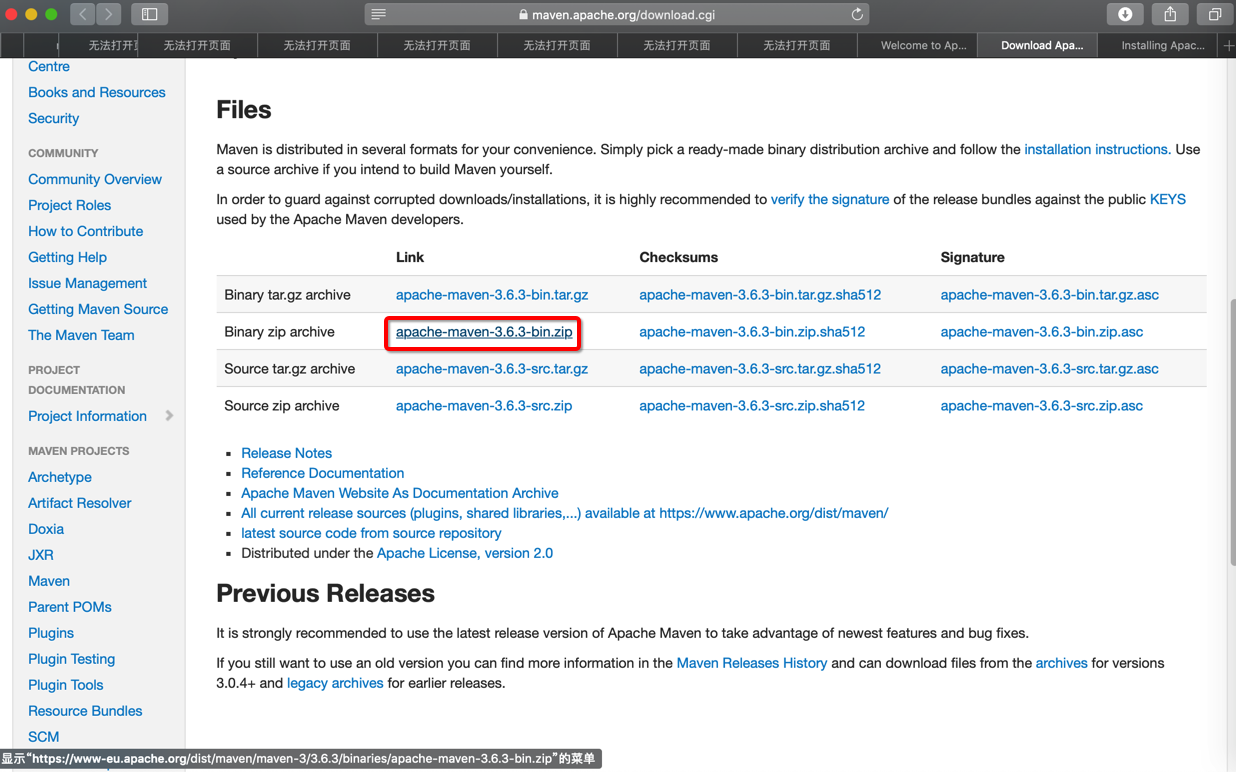This screenshot has height=773, width=1236.
Task: Click the maven.apache.org address bar
Action: [x=617, y=15]
